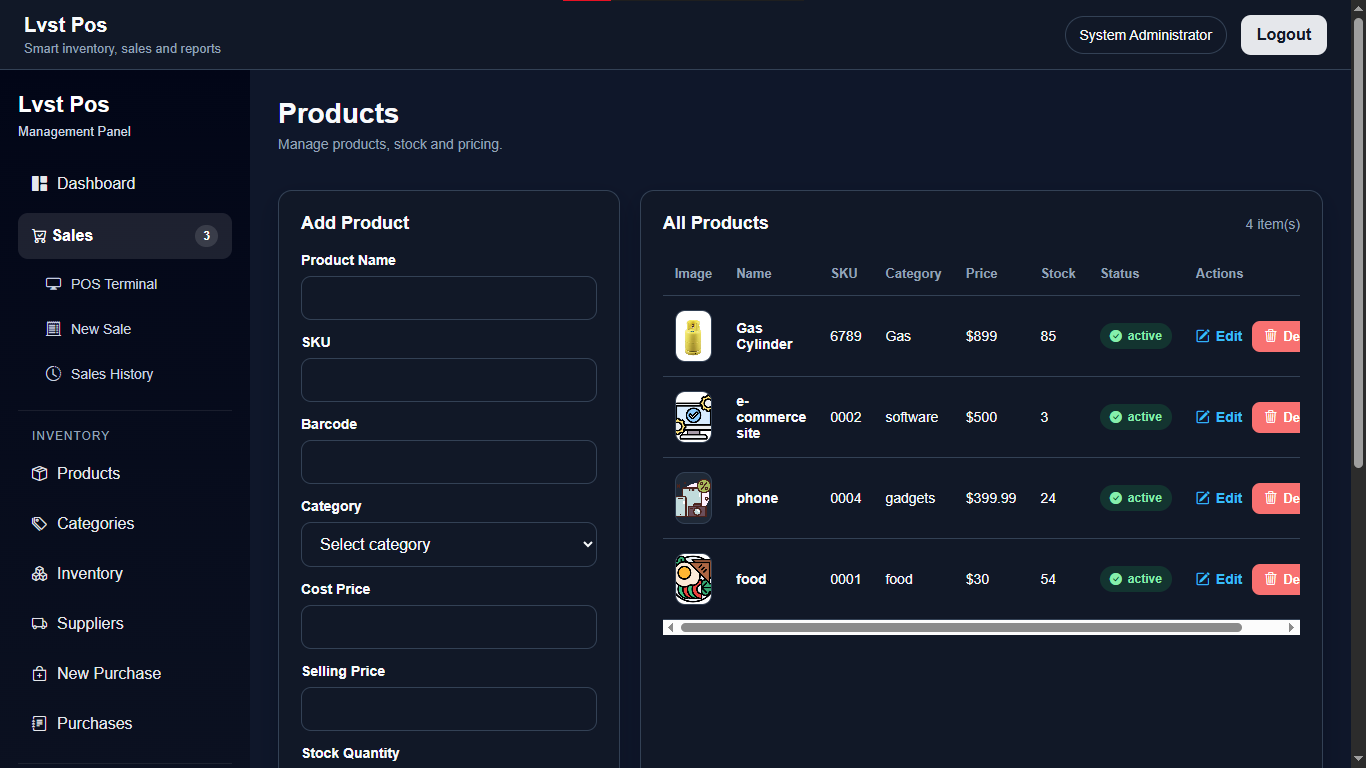Click SKU value 6789
Screen dimensions: 1366x768
pos(846,336)
